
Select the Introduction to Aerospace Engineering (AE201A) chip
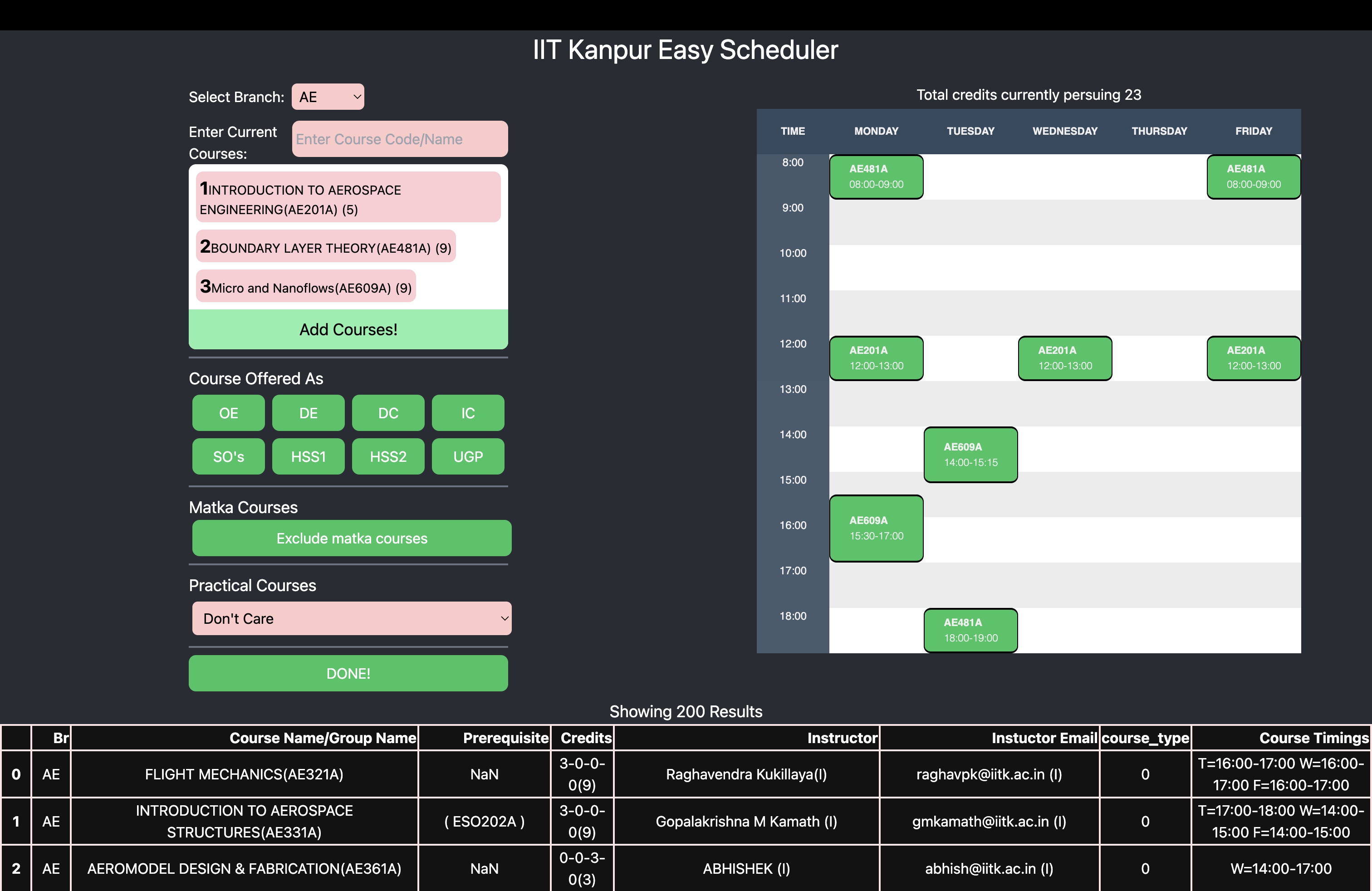348,197
